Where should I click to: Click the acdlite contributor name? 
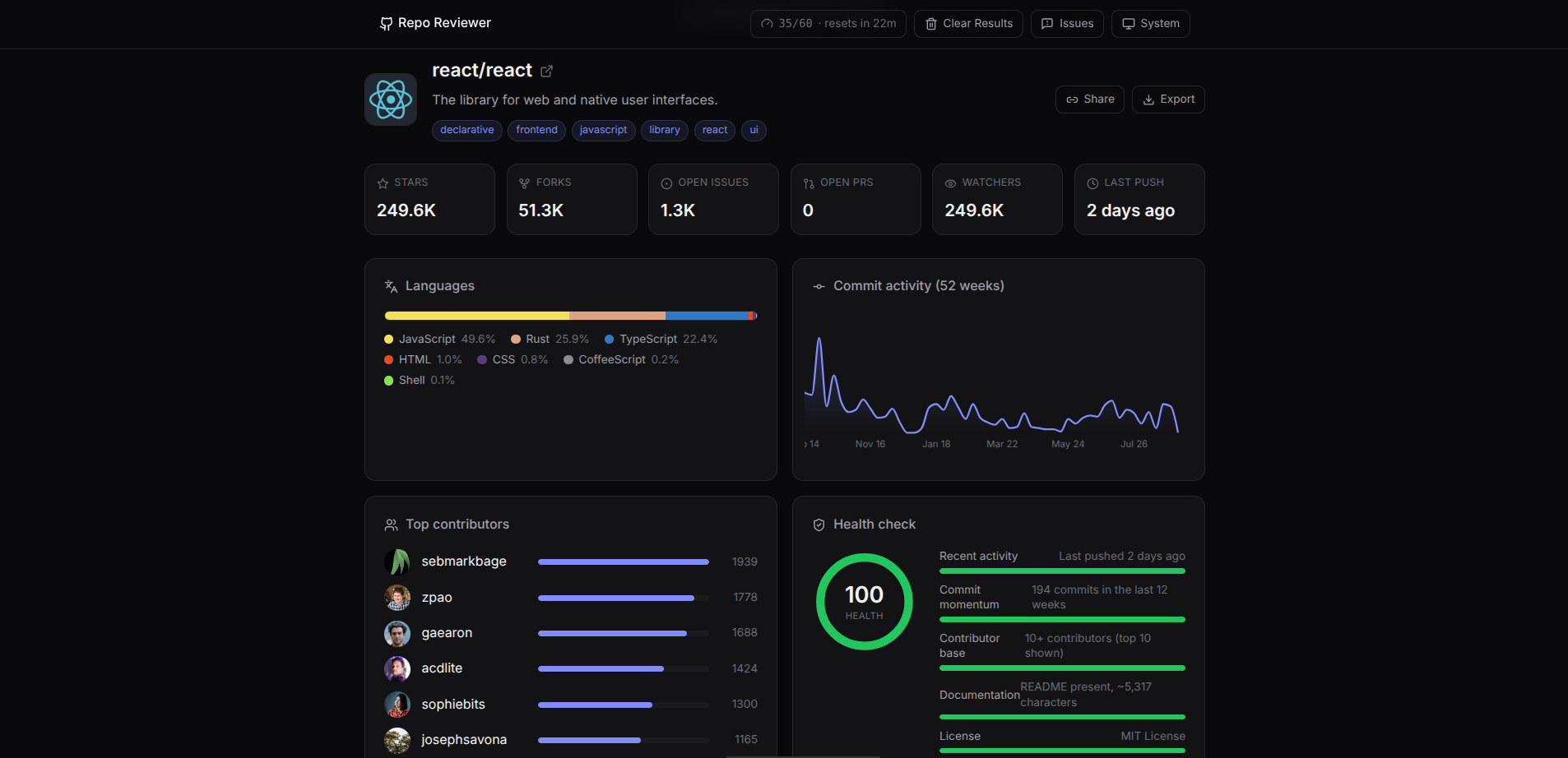(442, 668)
